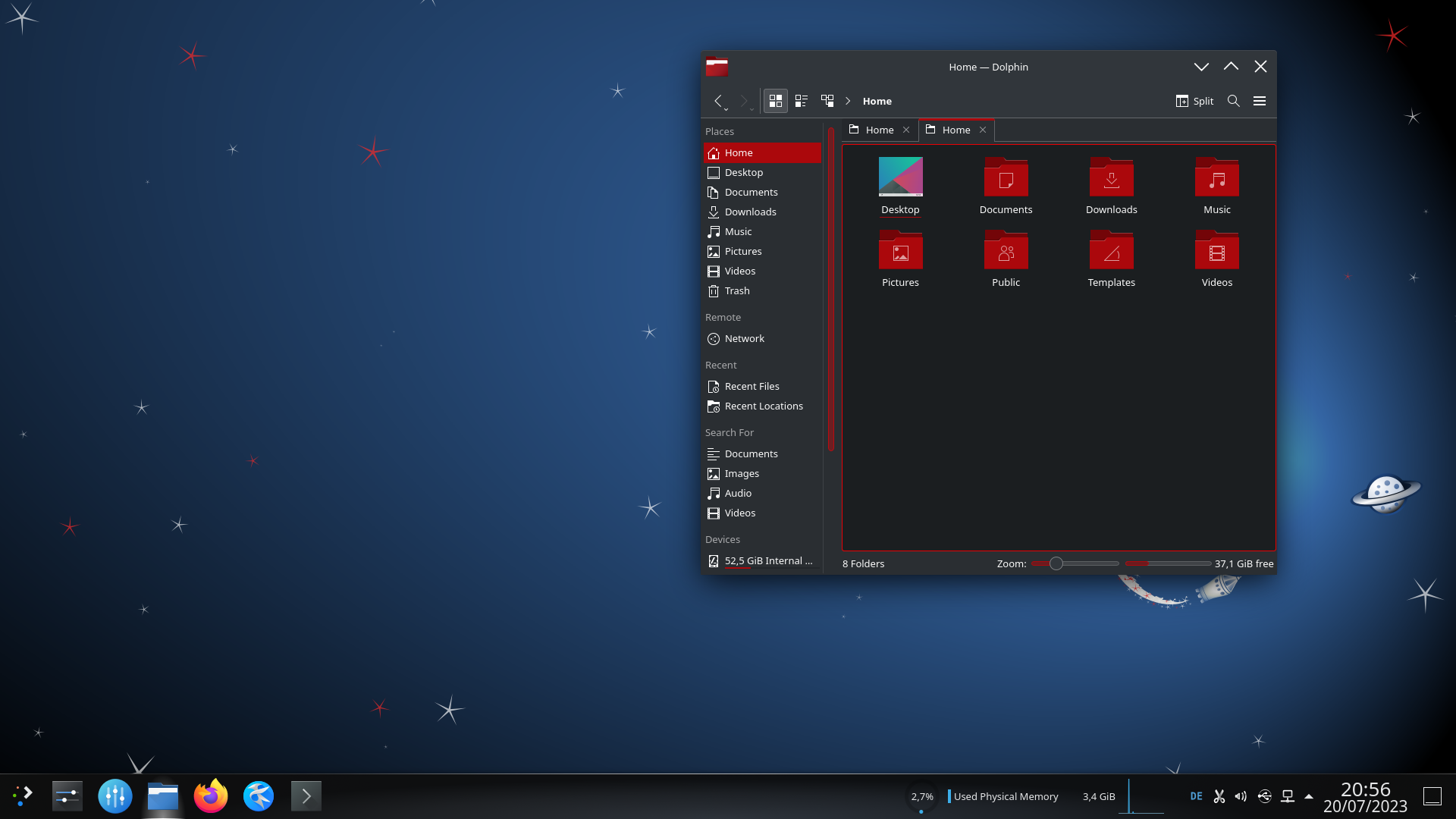
Task: Click the Split view button
Action: 1194,101
